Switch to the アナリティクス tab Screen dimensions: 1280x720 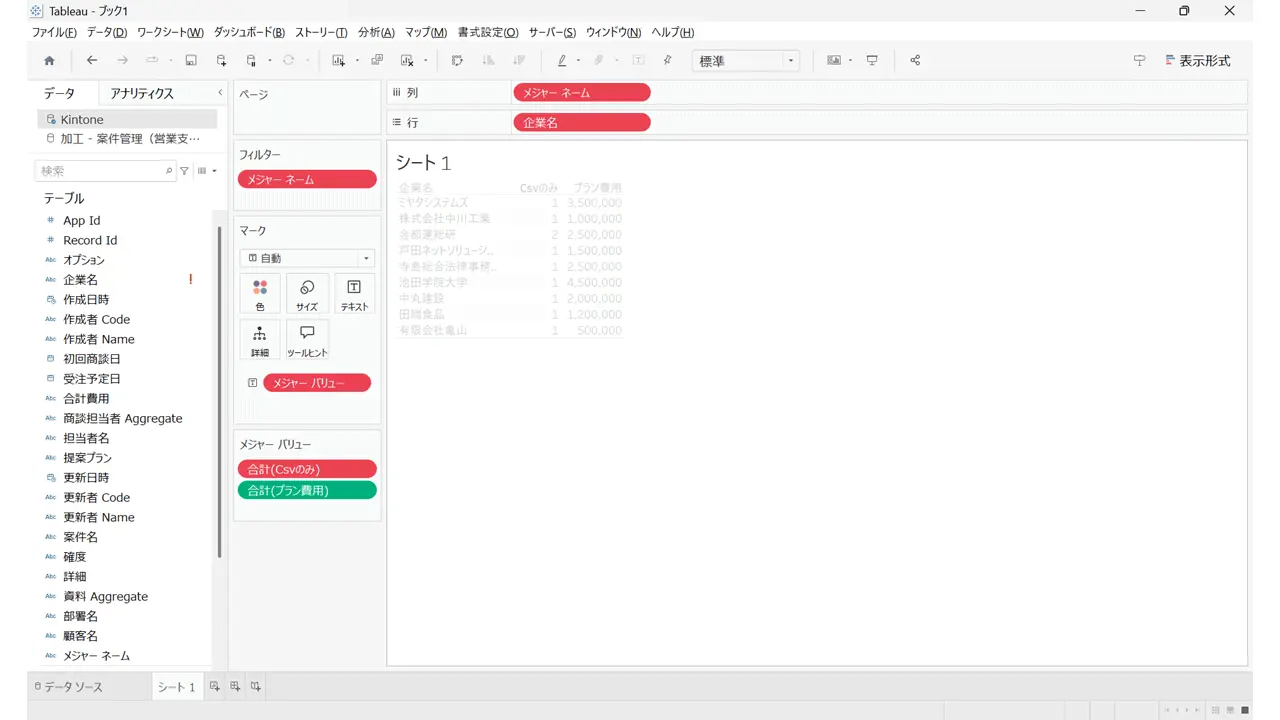pos(142,93)
